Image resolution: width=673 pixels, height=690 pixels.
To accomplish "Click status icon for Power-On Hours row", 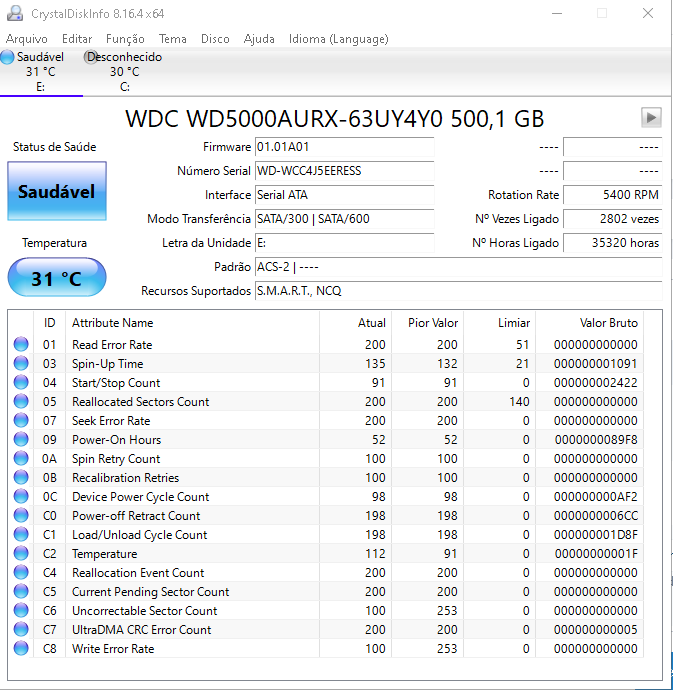I will (x=21, y=439).
